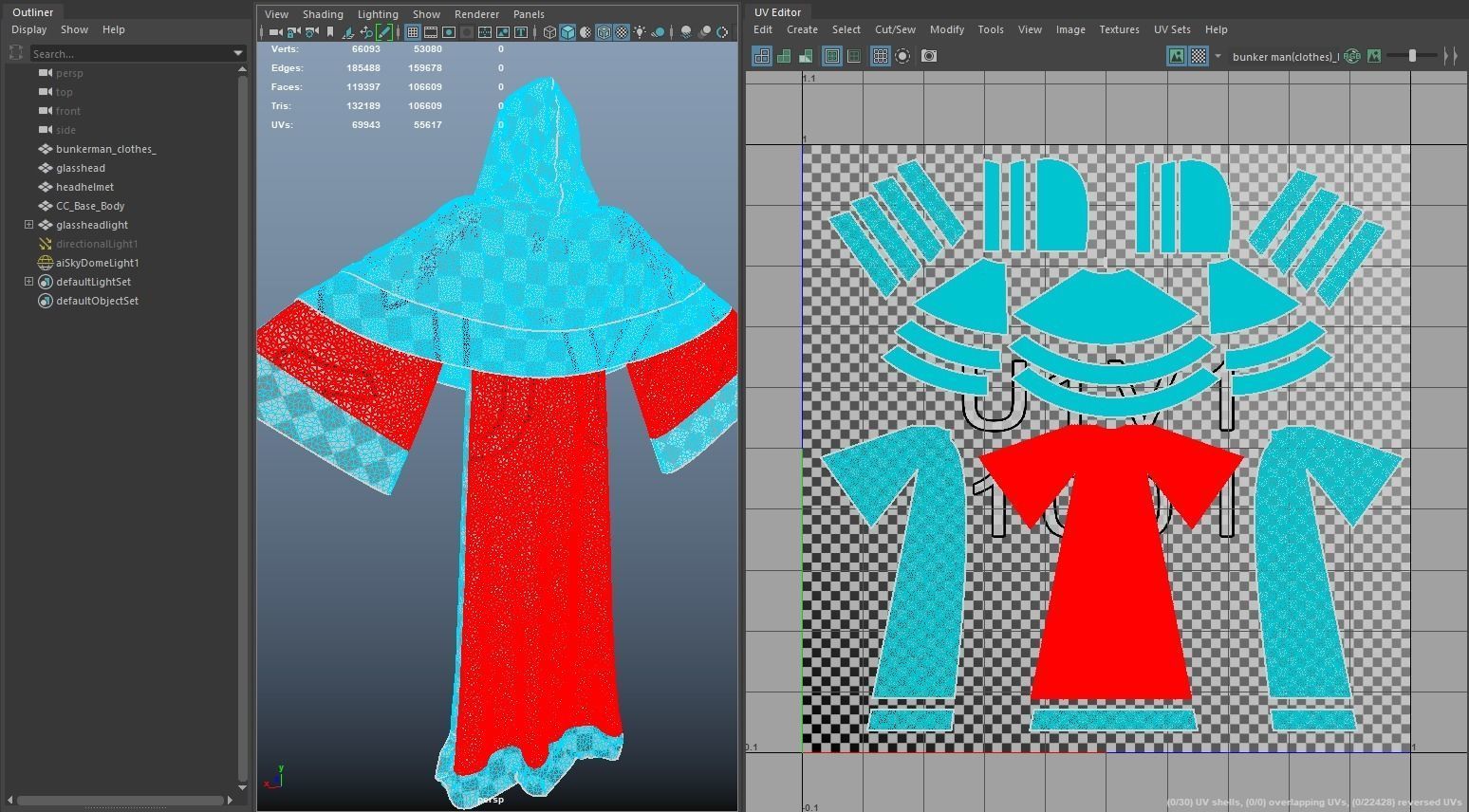Viewport: 1469px width, 812px height.
Task: Click the UV Editor toolbar collapse handle
Action: [1450, 56]
